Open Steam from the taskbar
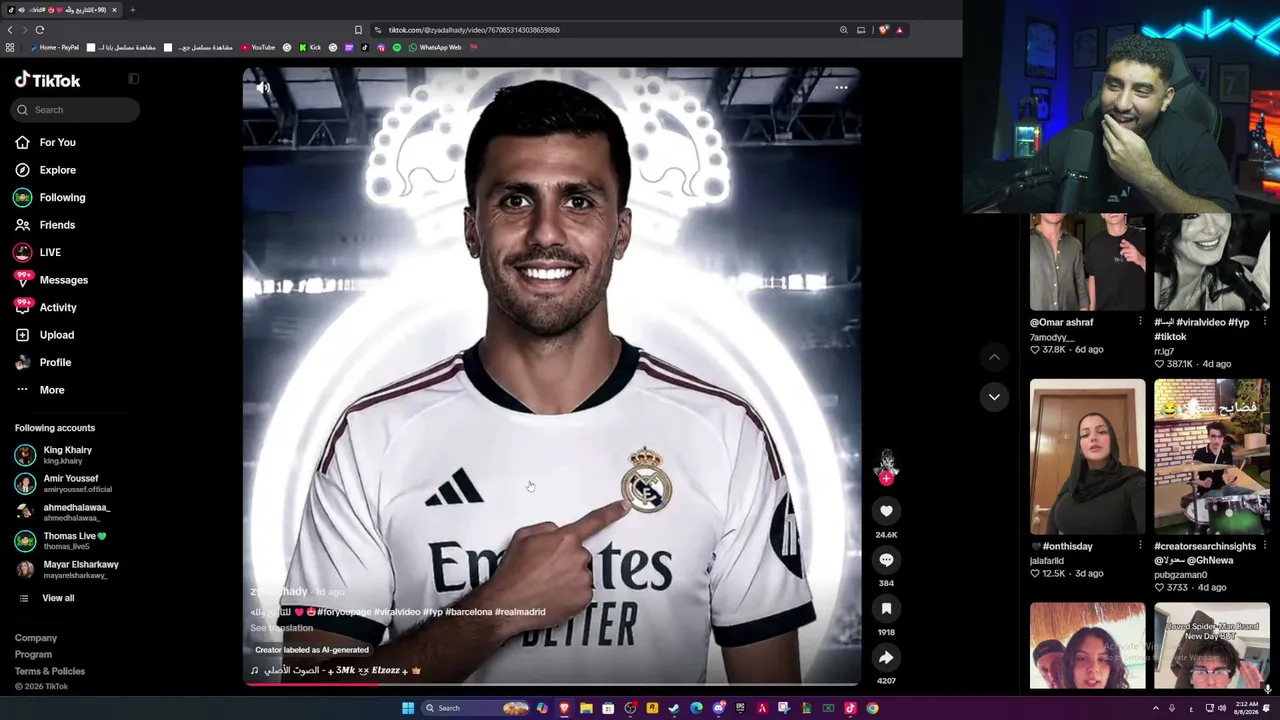Viewport: 1280px width, 720px height. (x=674, y=708)
